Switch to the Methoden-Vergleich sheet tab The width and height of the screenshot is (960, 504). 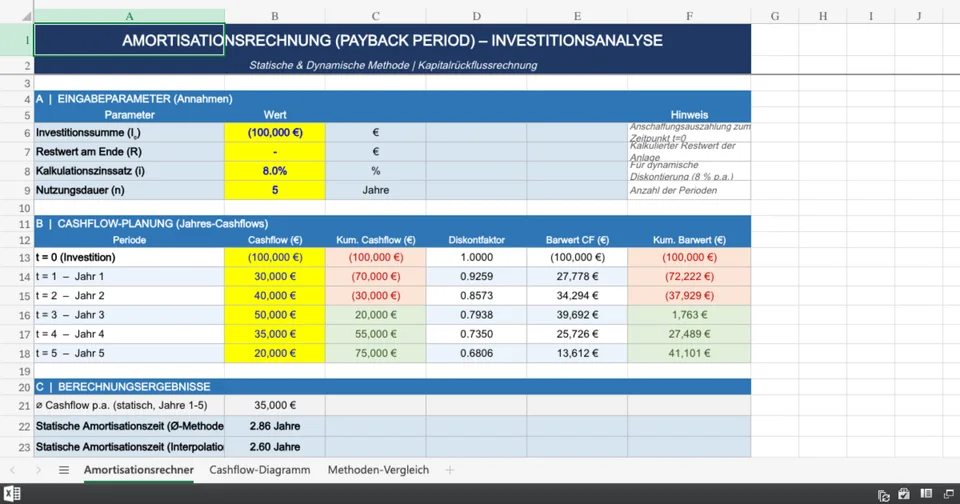point(378,470)
